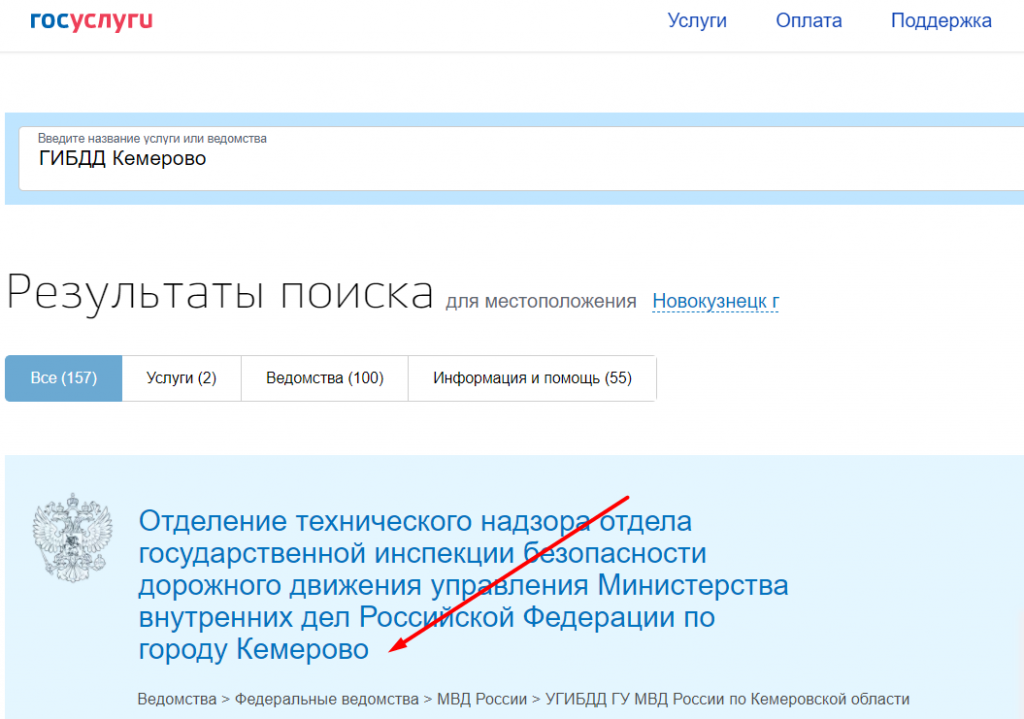Open the Информация и помощь (55) tab
The image size is (1024, 719).
pos(532,378)
